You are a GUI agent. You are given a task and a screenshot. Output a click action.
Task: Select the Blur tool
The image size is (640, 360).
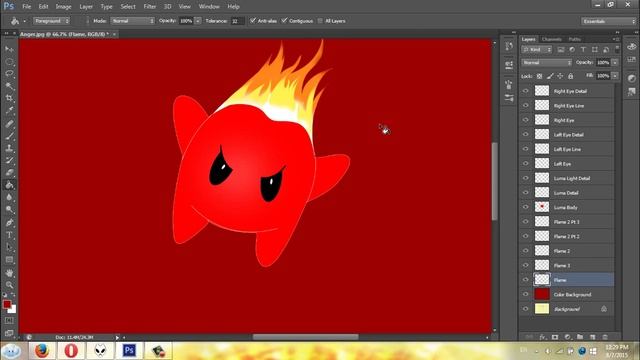click(x=9, y=197)
